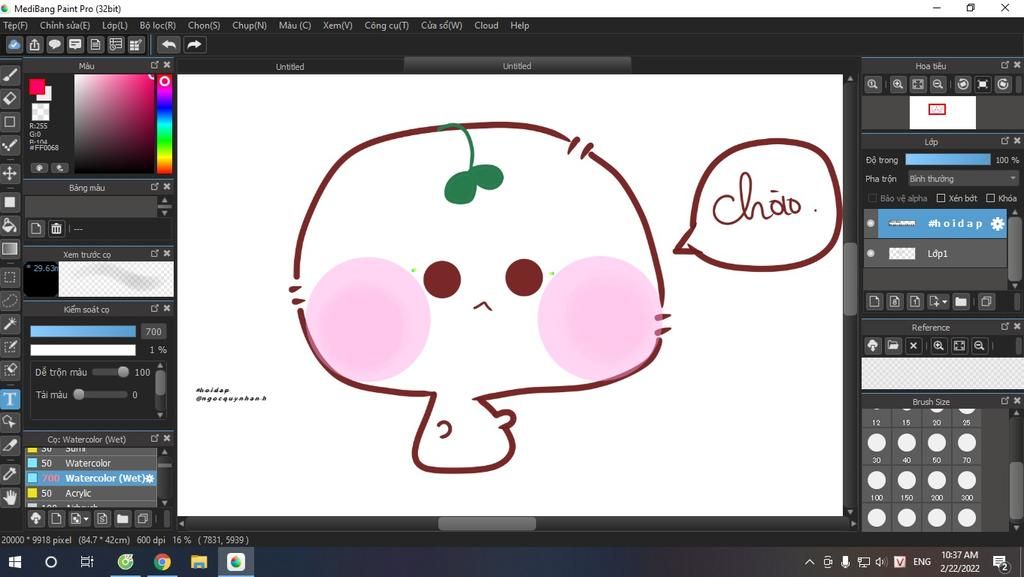Select the Text tool
Image resolution: width=1024 pixels, height=577 pixels.
[x=10, y=399]
